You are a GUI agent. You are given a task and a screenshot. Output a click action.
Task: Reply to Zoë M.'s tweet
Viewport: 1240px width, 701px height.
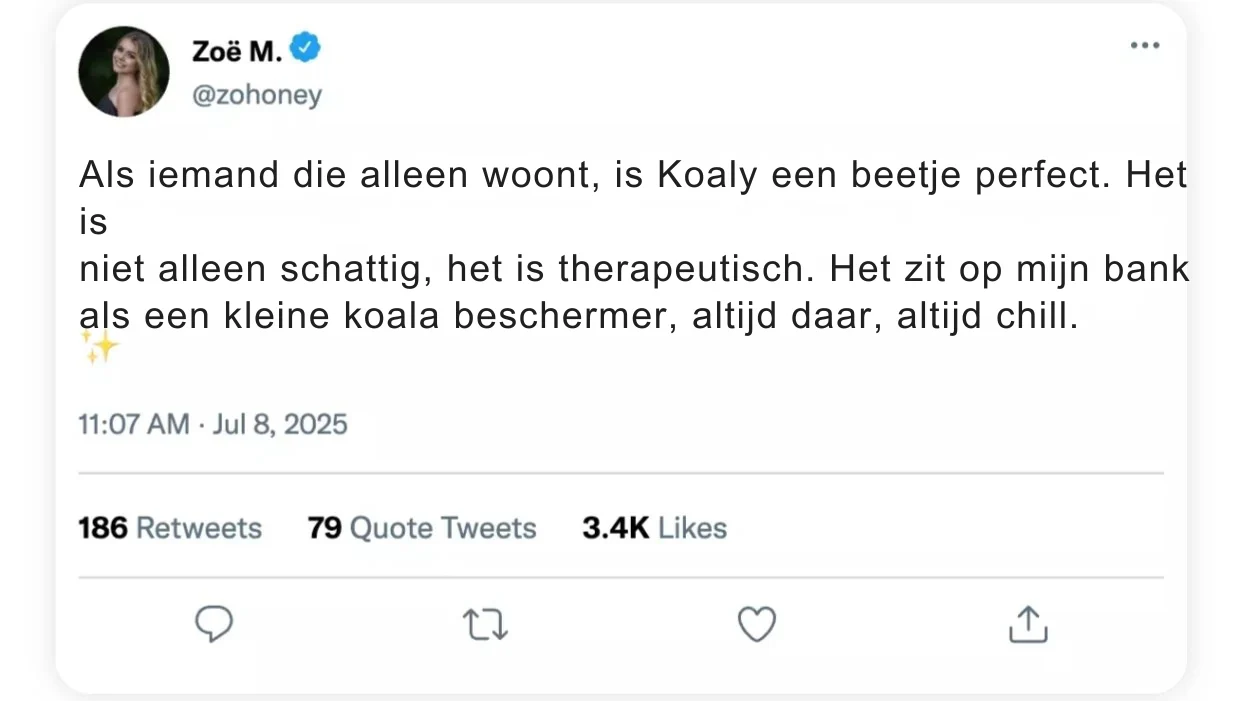pyautogui.click(x=213, y=624)
